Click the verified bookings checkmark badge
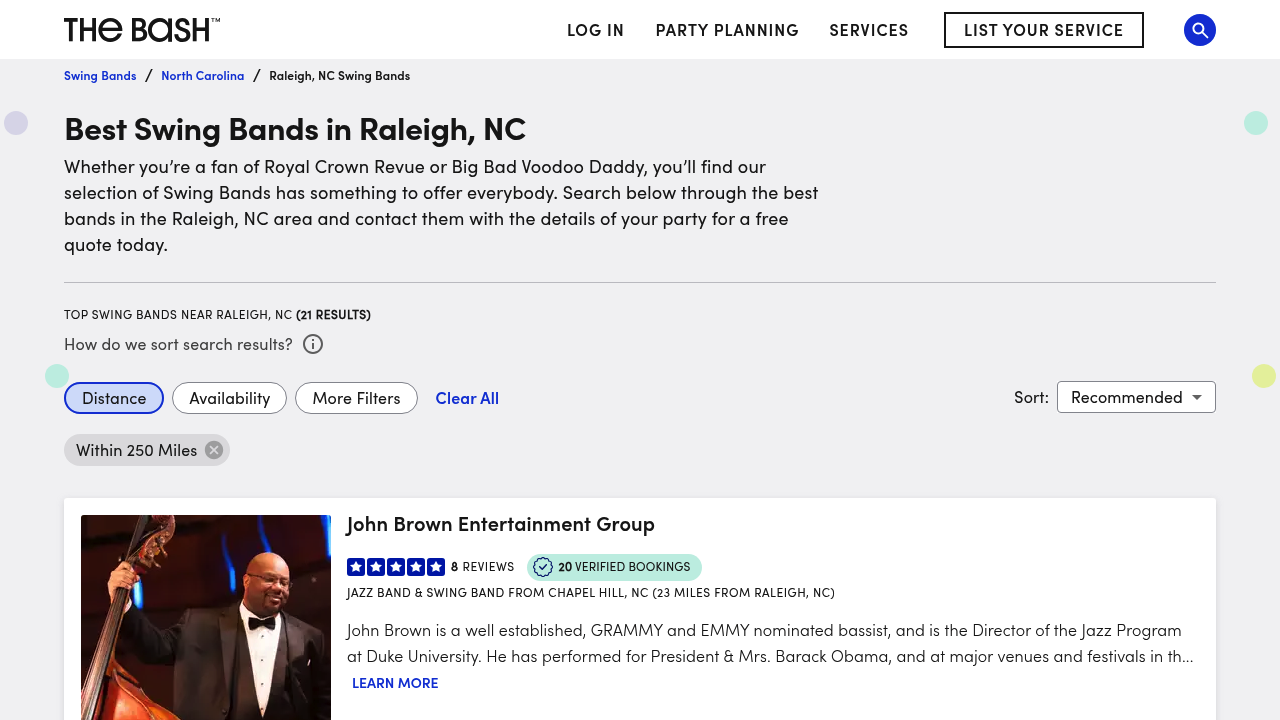 coord(543,567)
